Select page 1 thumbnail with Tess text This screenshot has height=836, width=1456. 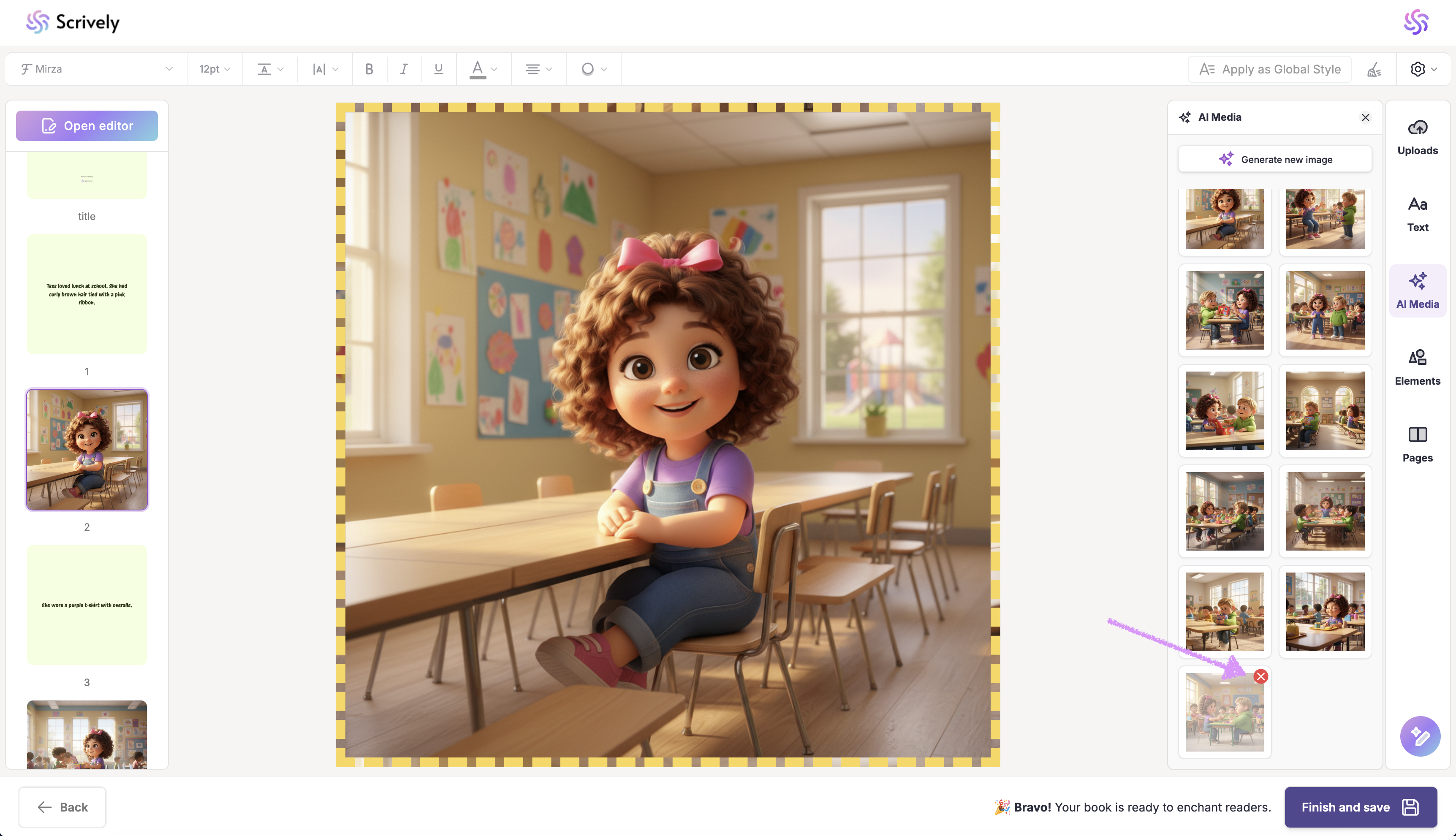(x=87, y=294)
